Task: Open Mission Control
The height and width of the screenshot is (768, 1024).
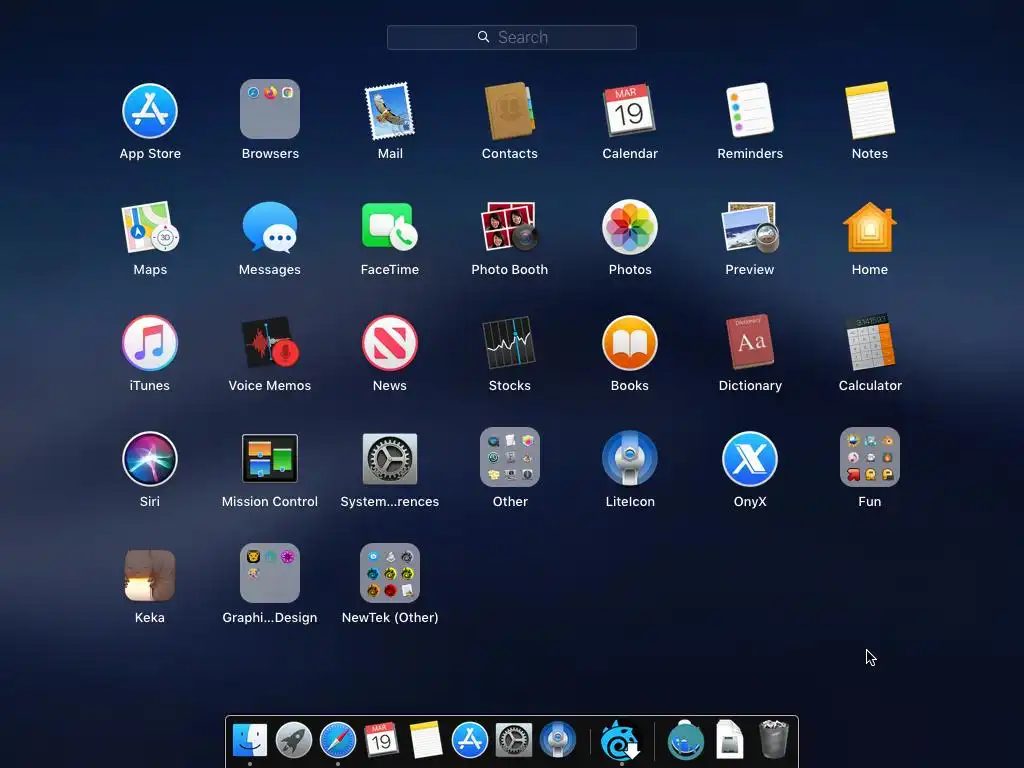Action: pos(270,458)
